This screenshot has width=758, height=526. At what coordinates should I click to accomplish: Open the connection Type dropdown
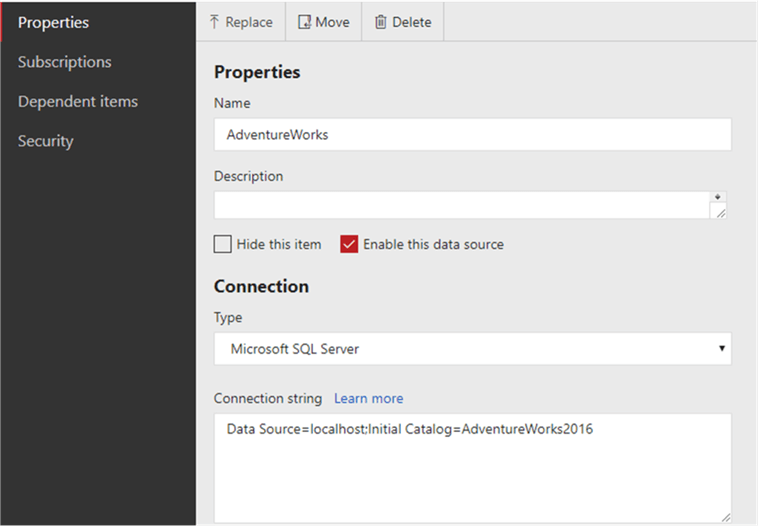point(472,349)
